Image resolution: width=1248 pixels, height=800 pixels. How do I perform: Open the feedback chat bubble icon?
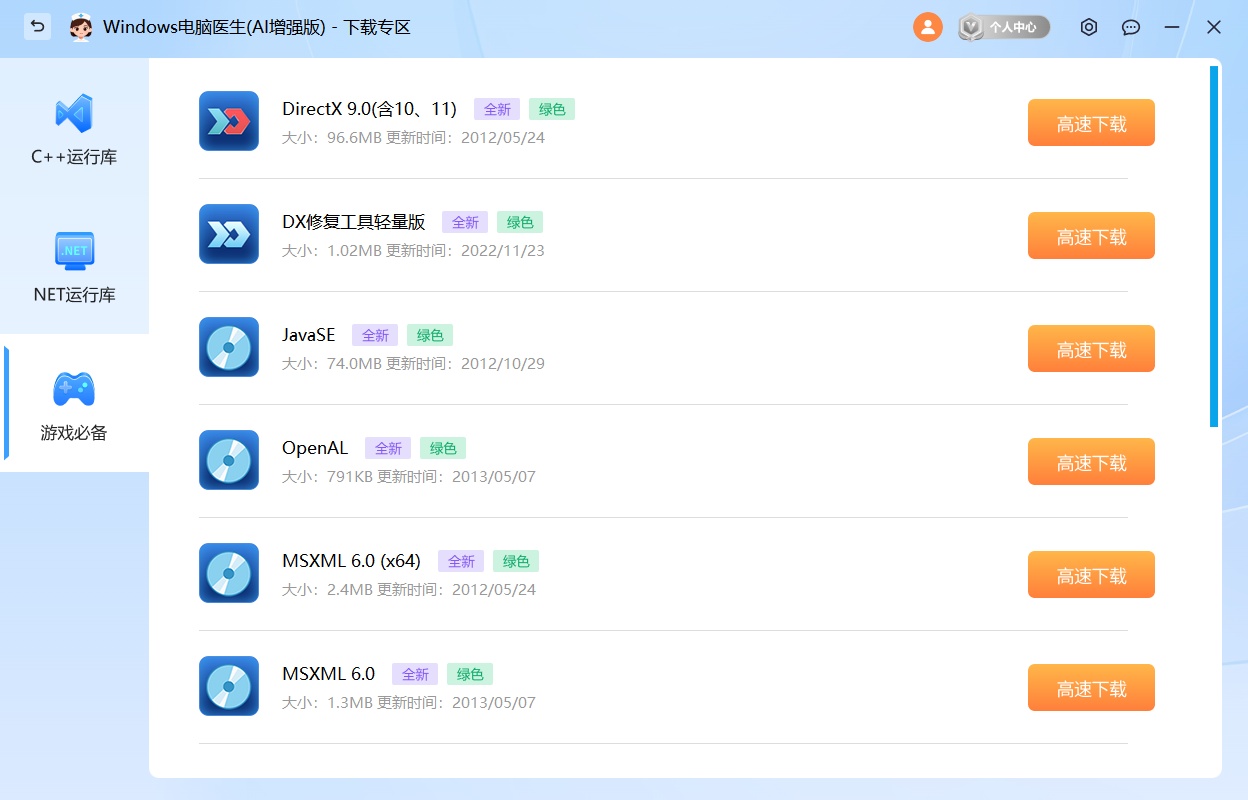pyautogui.click(x=1131, y=27)
